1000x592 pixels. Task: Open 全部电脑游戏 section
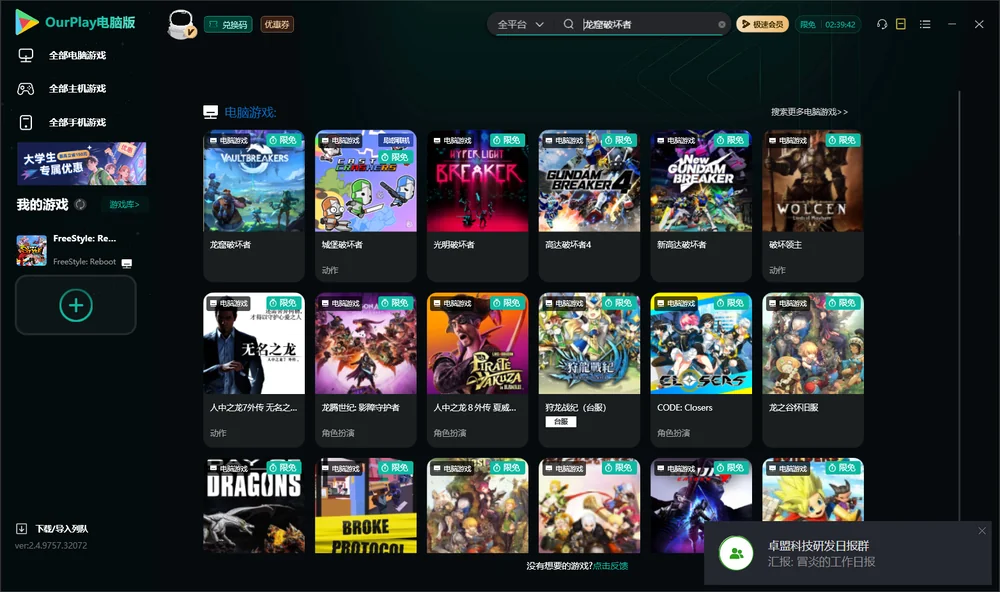click(77, 56)
